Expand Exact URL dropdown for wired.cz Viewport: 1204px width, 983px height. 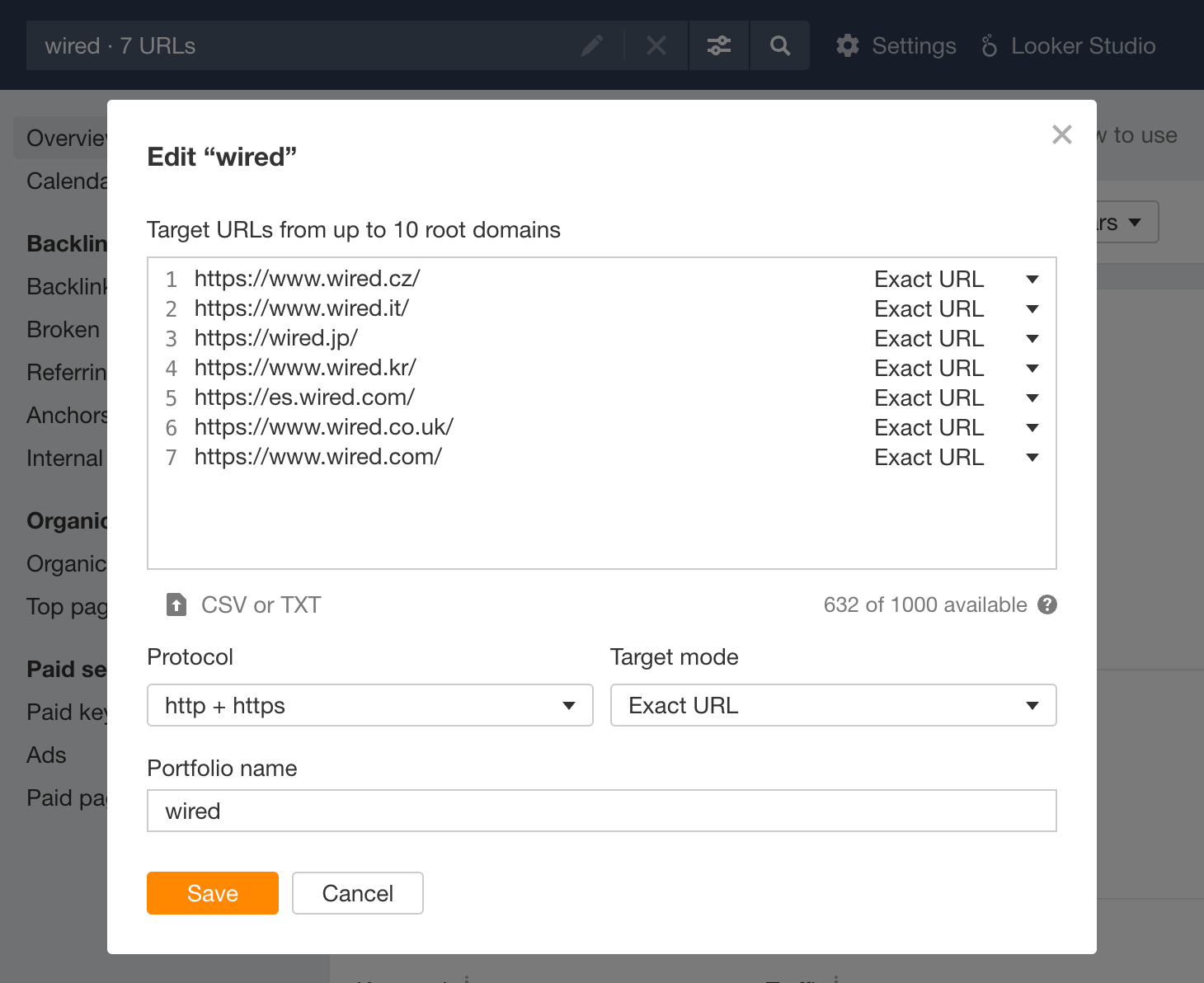[x=1032, y=280]
